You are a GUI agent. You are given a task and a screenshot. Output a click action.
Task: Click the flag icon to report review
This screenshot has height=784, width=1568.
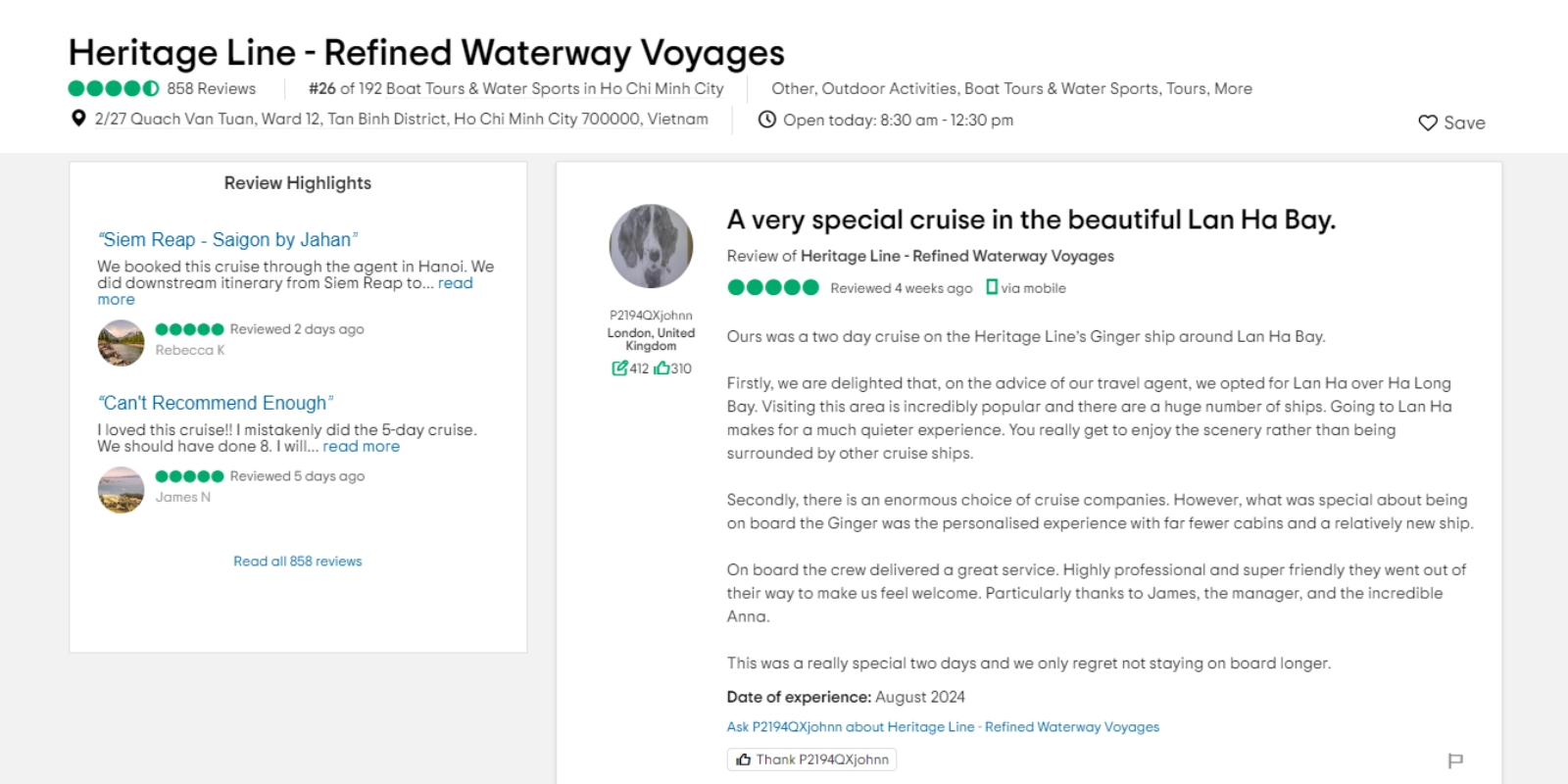point(1455,760)
